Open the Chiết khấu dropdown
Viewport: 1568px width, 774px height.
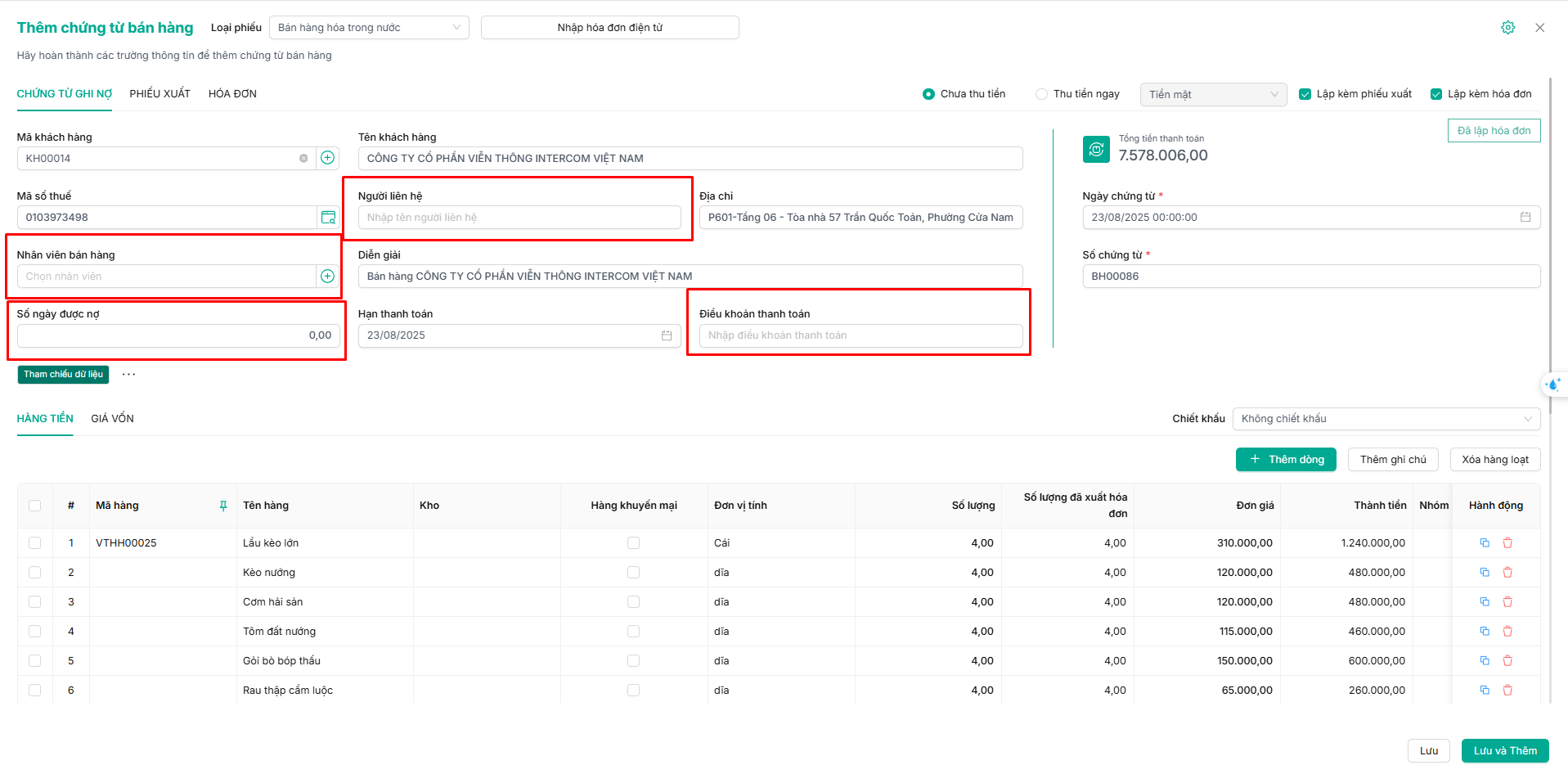click(1386, 419)
